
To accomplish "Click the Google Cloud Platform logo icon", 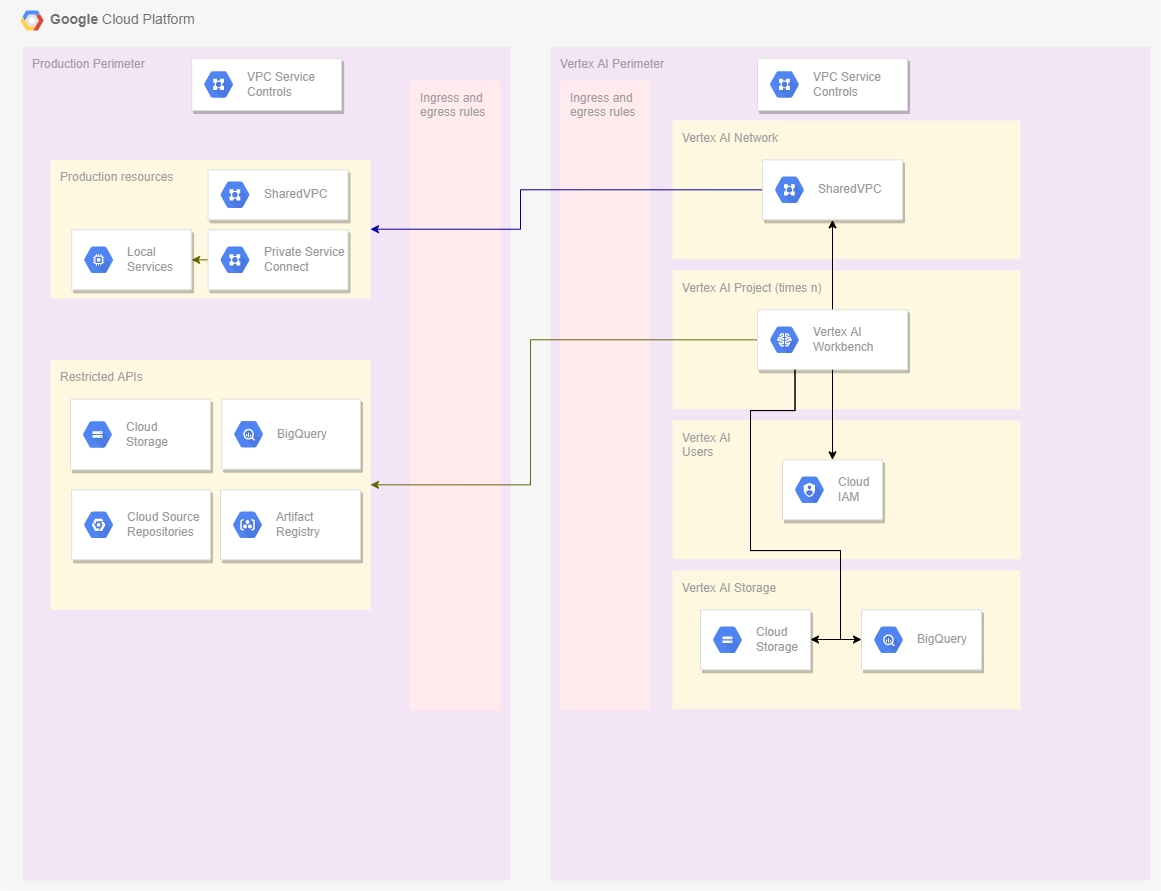I will tap(32, 20).
